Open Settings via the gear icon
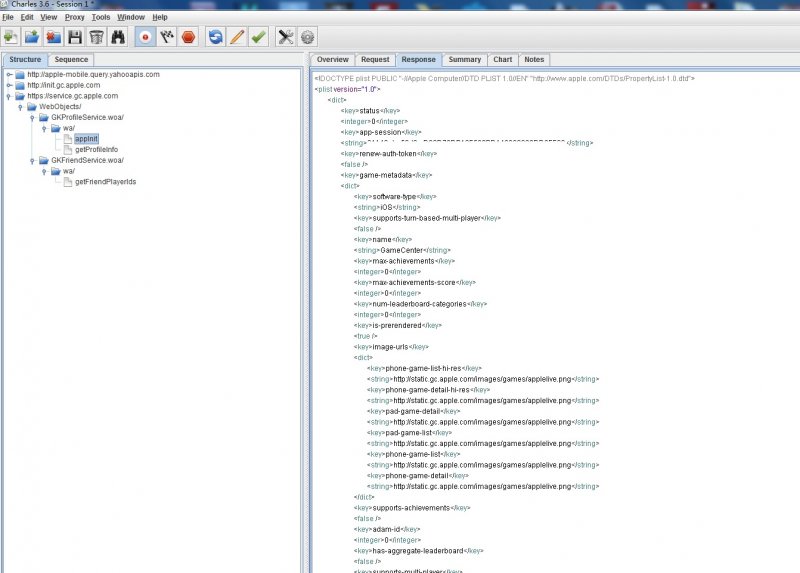 [307, 37]
